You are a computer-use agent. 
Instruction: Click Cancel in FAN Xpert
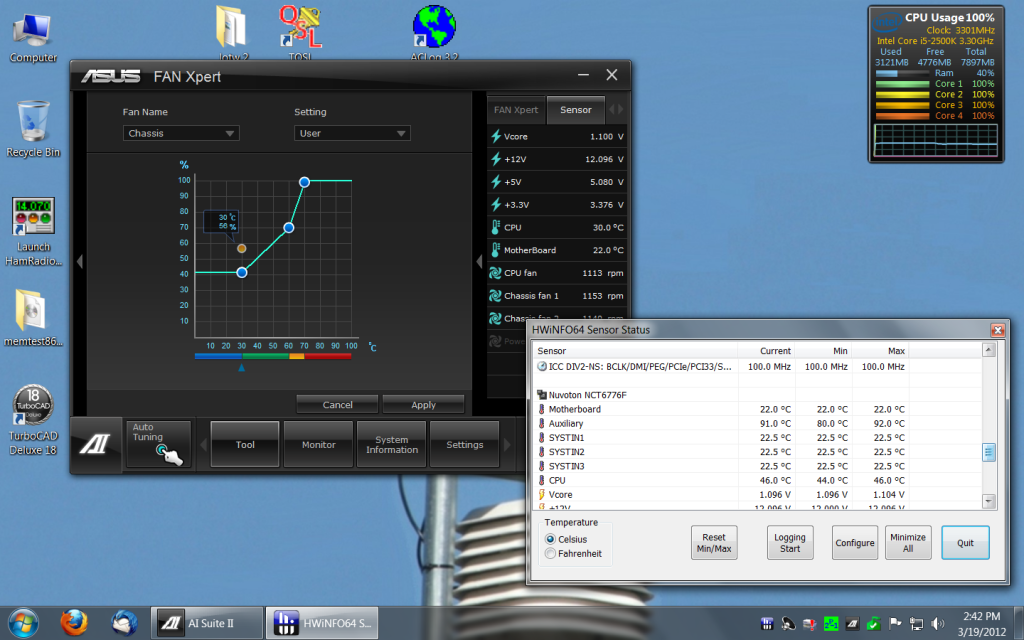337,405
